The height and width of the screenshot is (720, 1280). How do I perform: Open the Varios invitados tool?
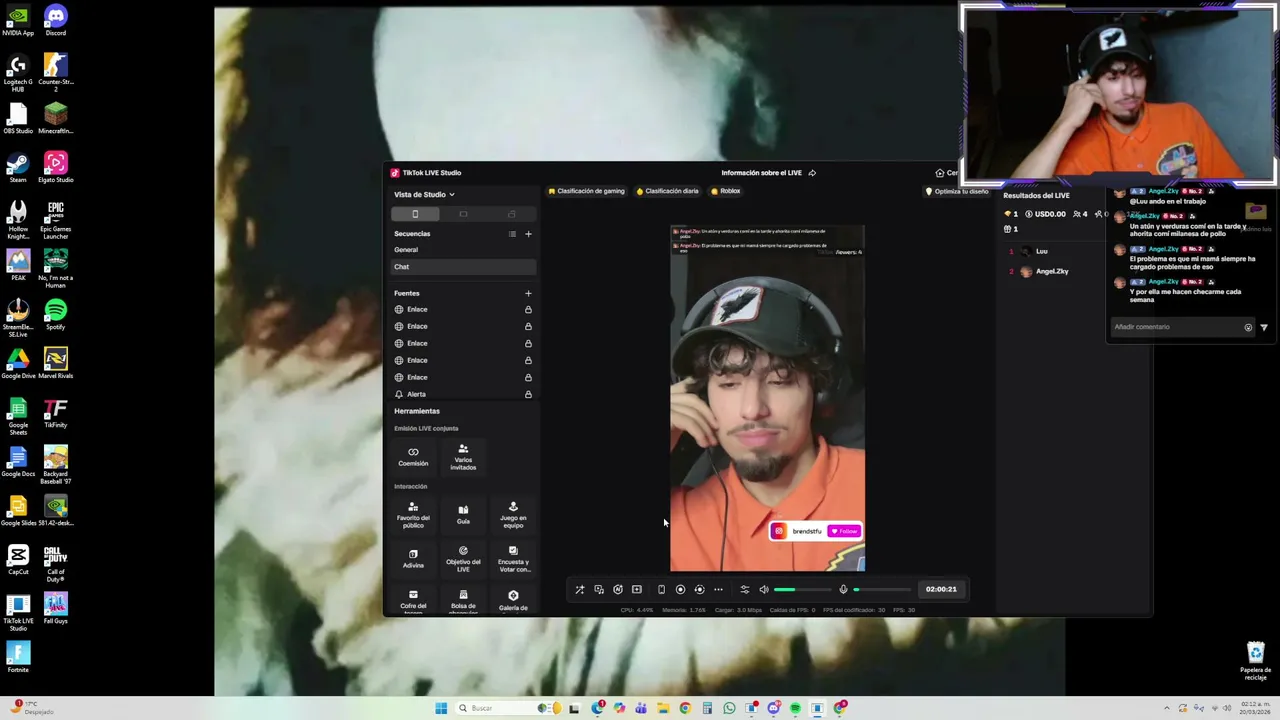point(463,457)
